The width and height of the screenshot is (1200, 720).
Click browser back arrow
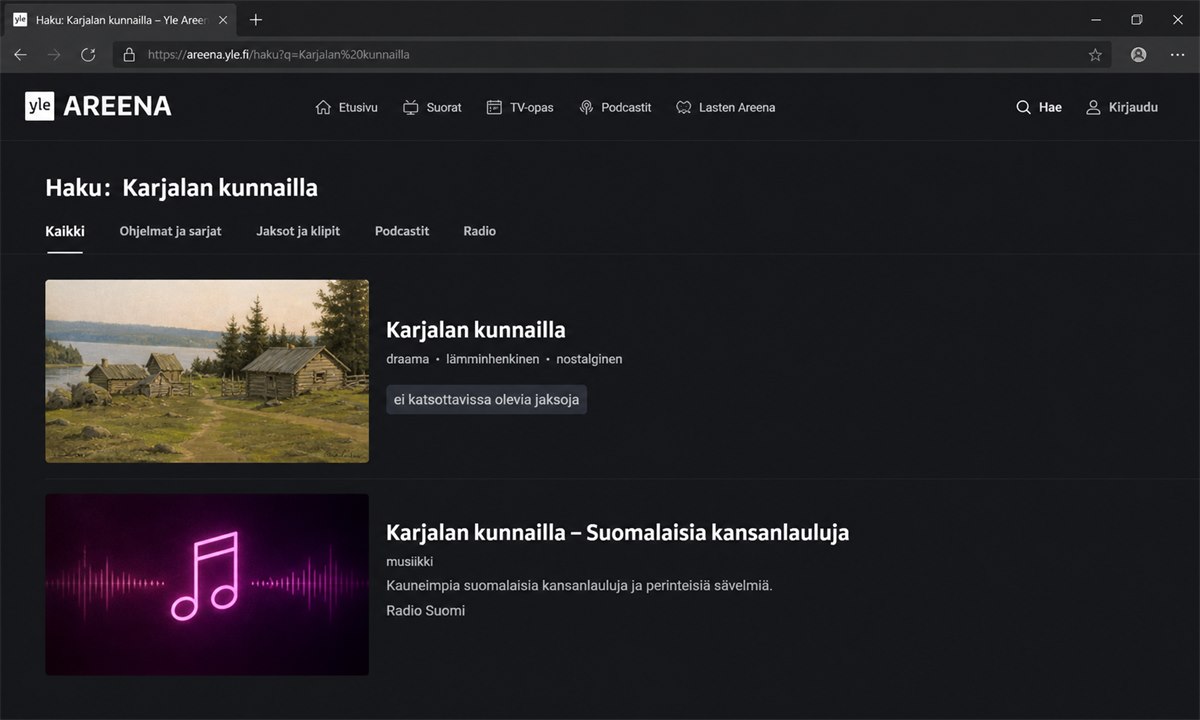point(20,55)
